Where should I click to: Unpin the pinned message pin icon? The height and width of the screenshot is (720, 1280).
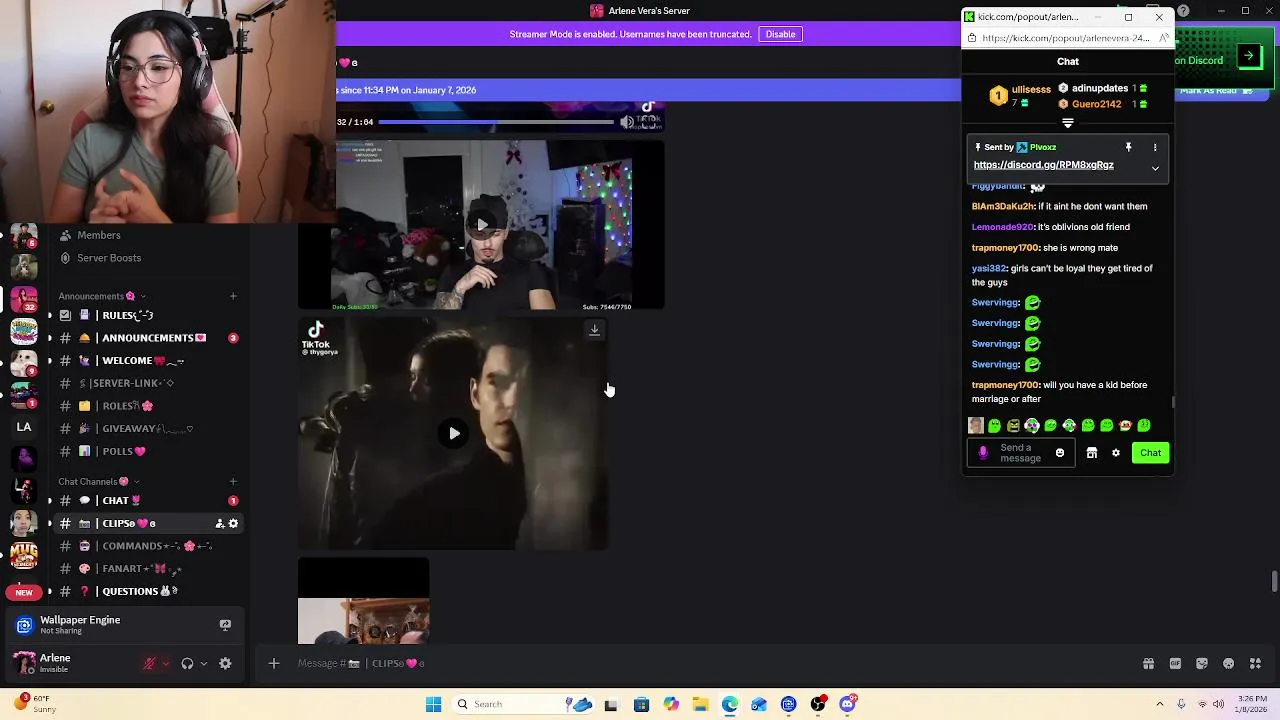[1128, 147]
